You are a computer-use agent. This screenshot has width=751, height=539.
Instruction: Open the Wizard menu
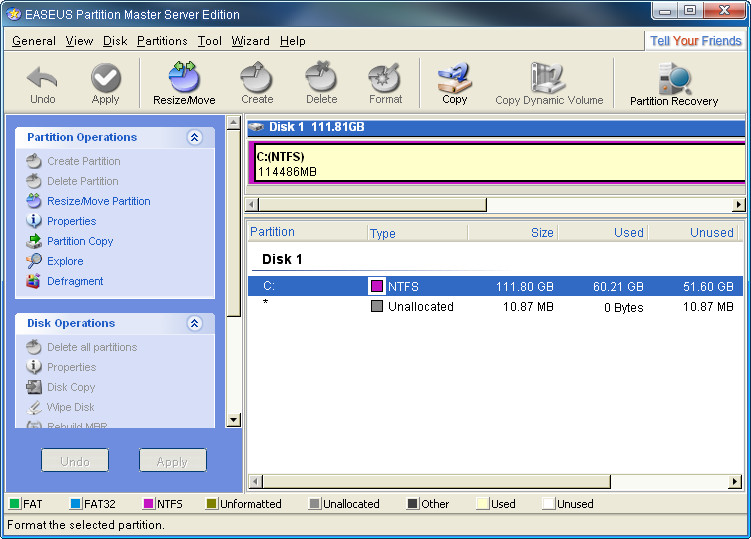[x=250, y=41]
